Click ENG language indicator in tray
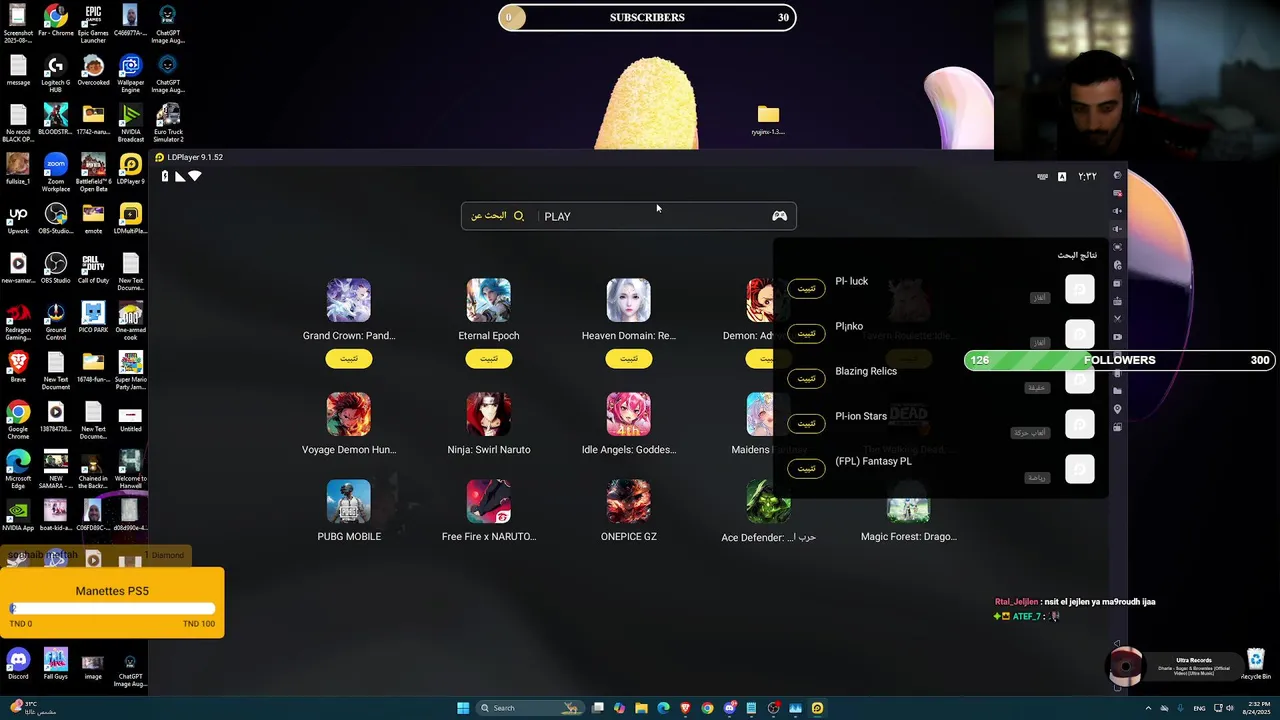Viewport: 1280px width, 720px height. (x=1199, y=708)
